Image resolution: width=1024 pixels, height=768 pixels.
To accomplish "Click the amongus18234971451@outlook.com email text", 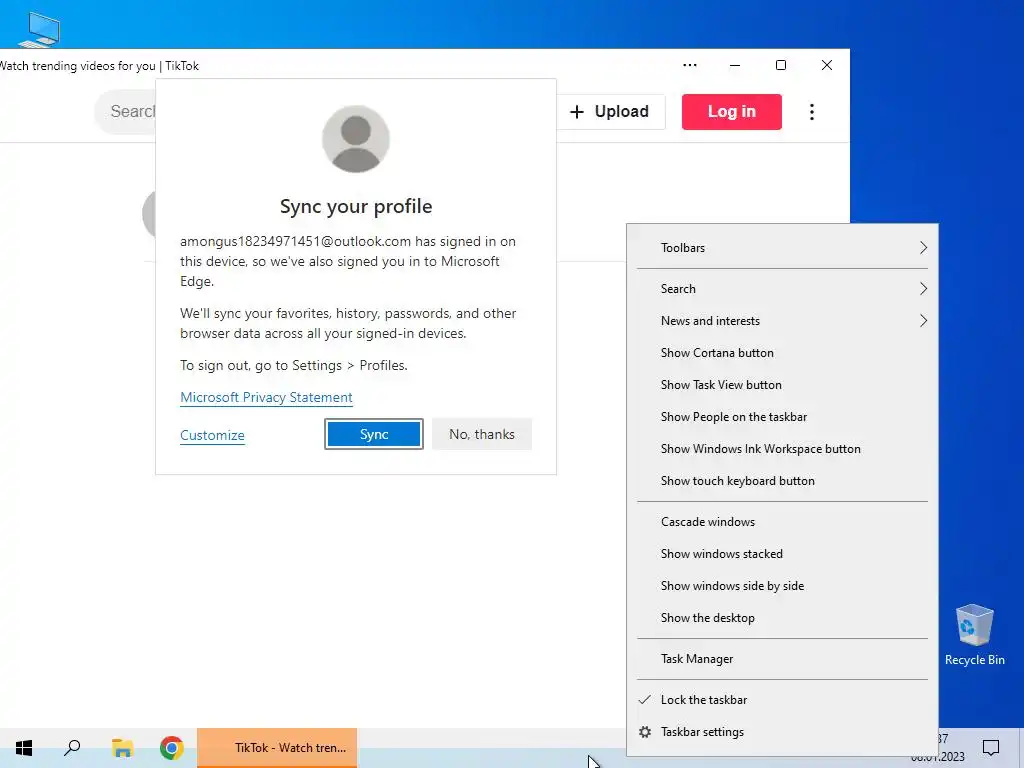I will click(295, 242).
